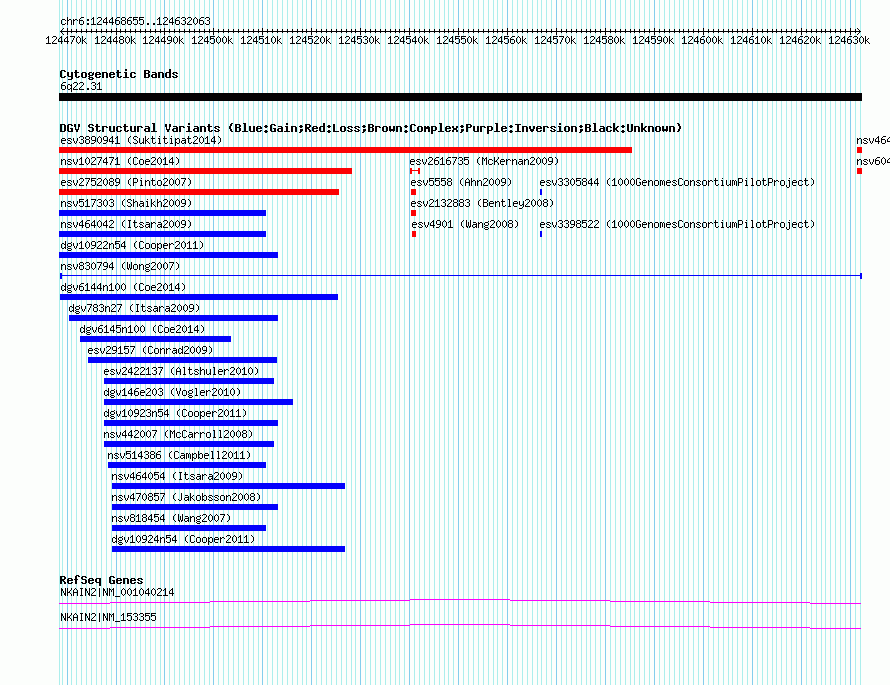Click the blue dgv10924n54 gain bar

pyautogui.click(x=228, y=549)
